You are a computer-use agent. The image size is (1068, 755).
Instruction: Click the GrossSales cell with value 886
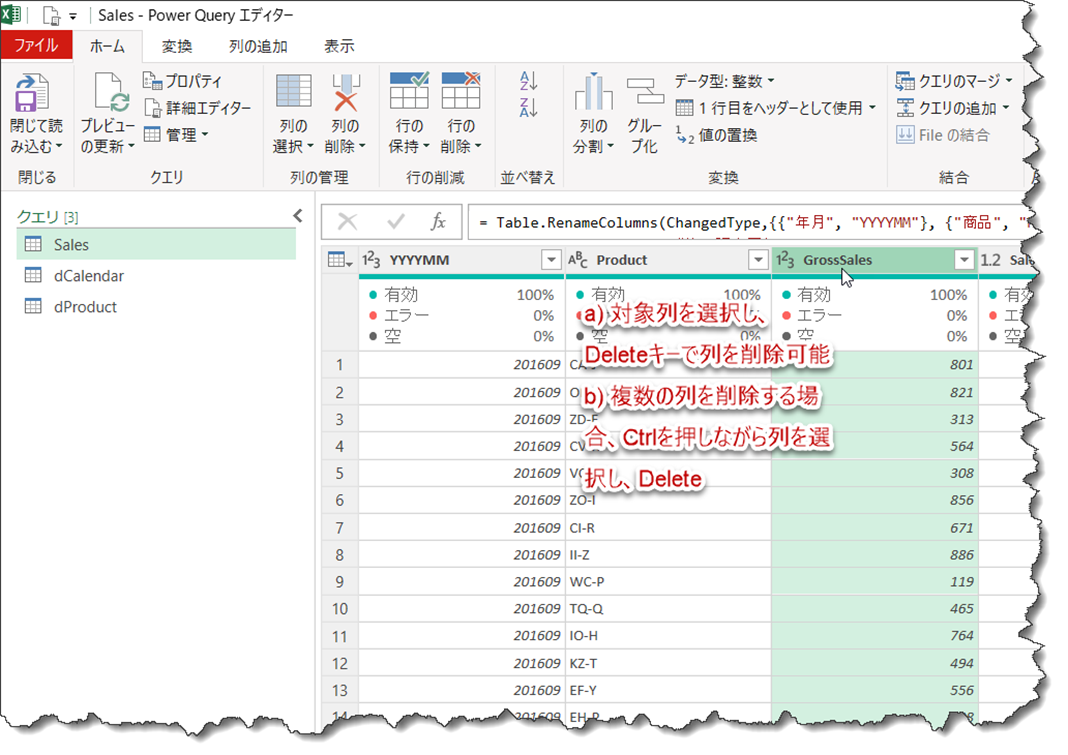point(875,555)
